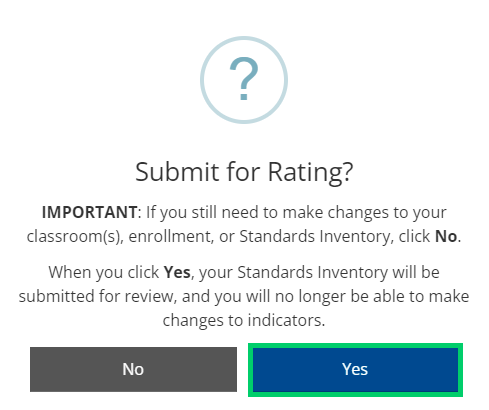Click the circular outline around the question mark
The image size is (489, 410).
pos(244,80)
